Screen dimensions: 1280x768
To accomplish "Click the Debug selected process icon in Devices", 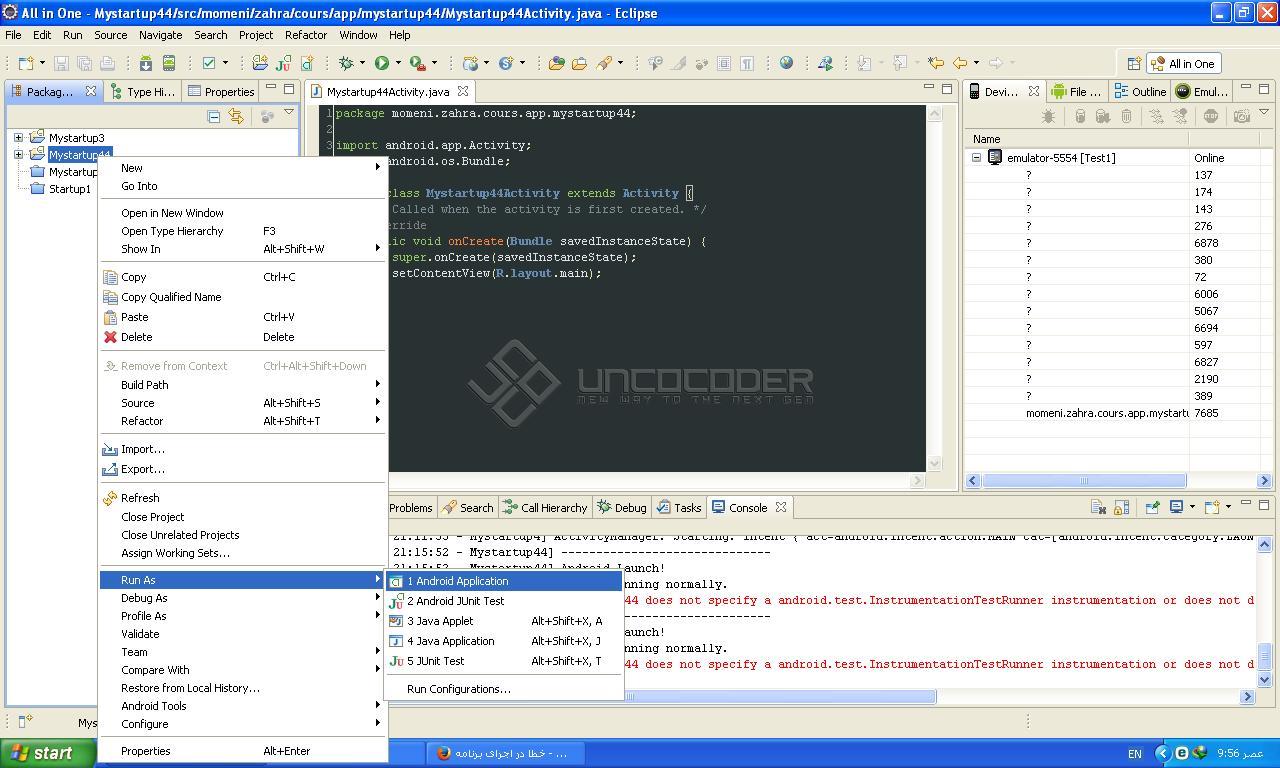I will [x=1048, y=117].
